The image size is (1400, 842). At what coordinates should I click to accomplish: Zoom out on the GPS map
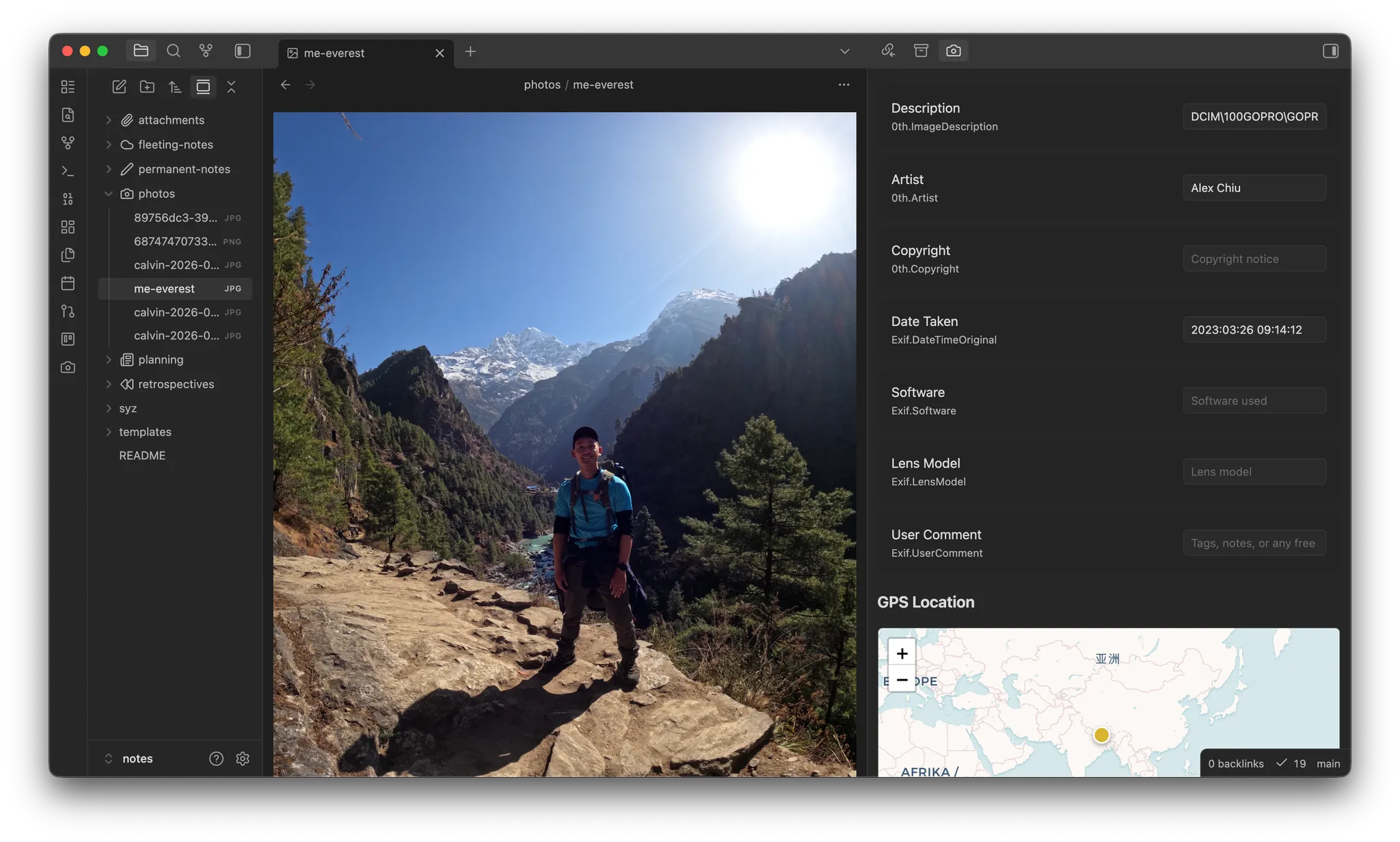(902, 680)
